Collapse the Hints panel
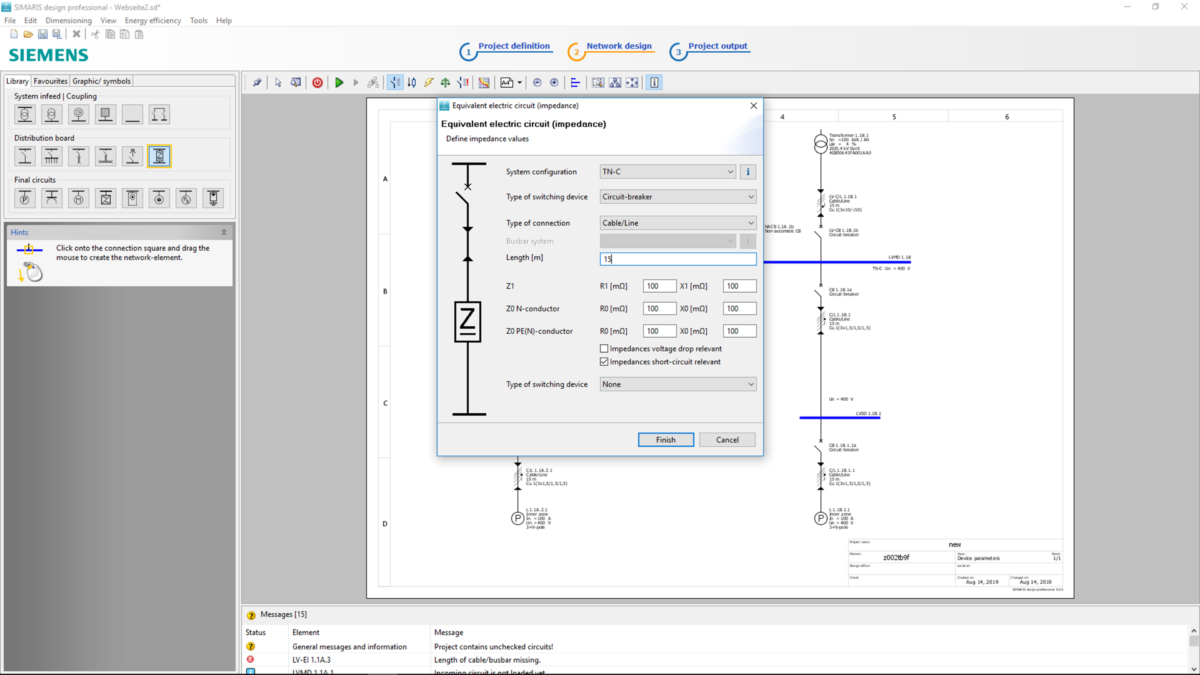Image resolution: width=1200 pixels, height=675 pixels. pyautogui.click(x=224, y=232)
